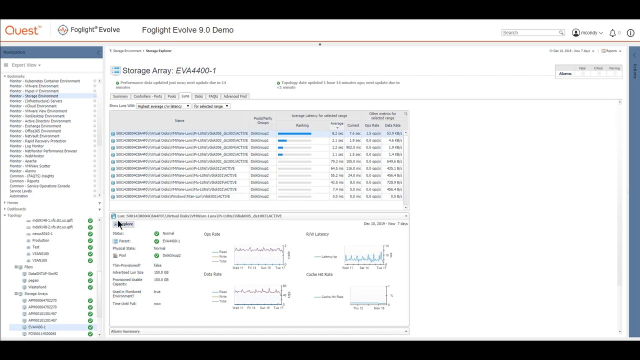Screen dimensions: 640x360
Task: Open the Advanced Find tab
Action: [235, 97]
